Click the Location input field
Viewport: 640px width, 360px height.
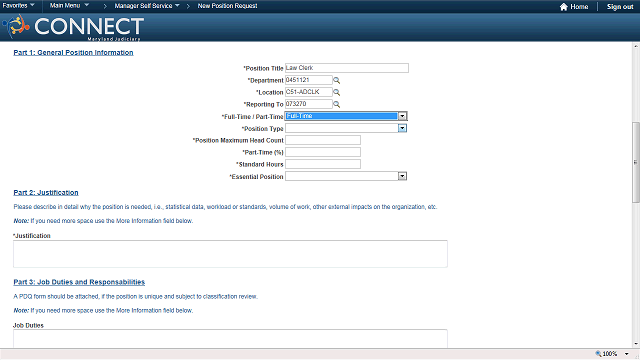309,92
